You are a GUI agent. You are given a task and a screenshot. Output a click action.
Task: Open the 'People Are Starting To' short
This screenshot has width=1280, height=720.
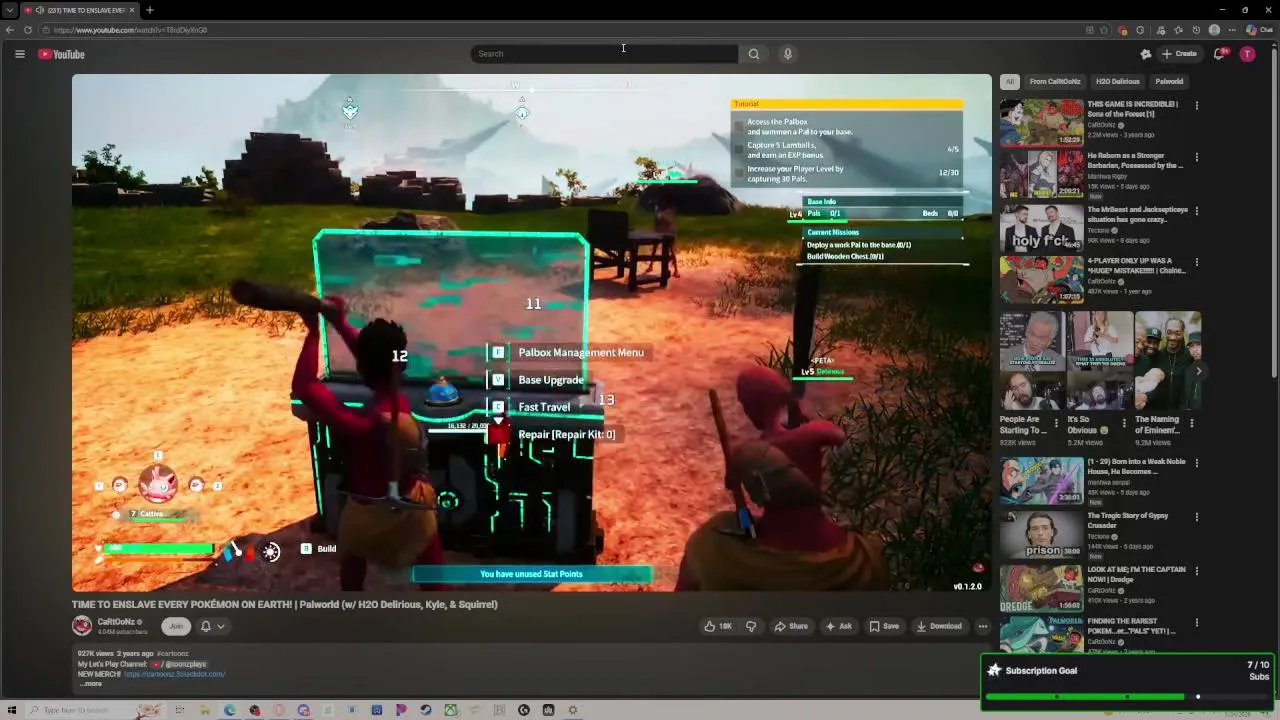tap(1032, 361)
